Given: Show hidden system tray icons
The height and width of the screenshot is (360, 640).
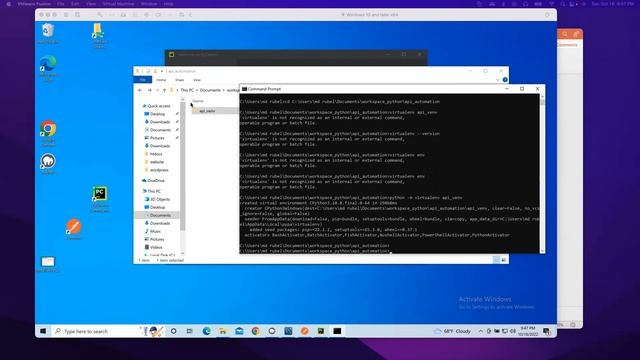Looking at the screenshot, I should (480, 331).
